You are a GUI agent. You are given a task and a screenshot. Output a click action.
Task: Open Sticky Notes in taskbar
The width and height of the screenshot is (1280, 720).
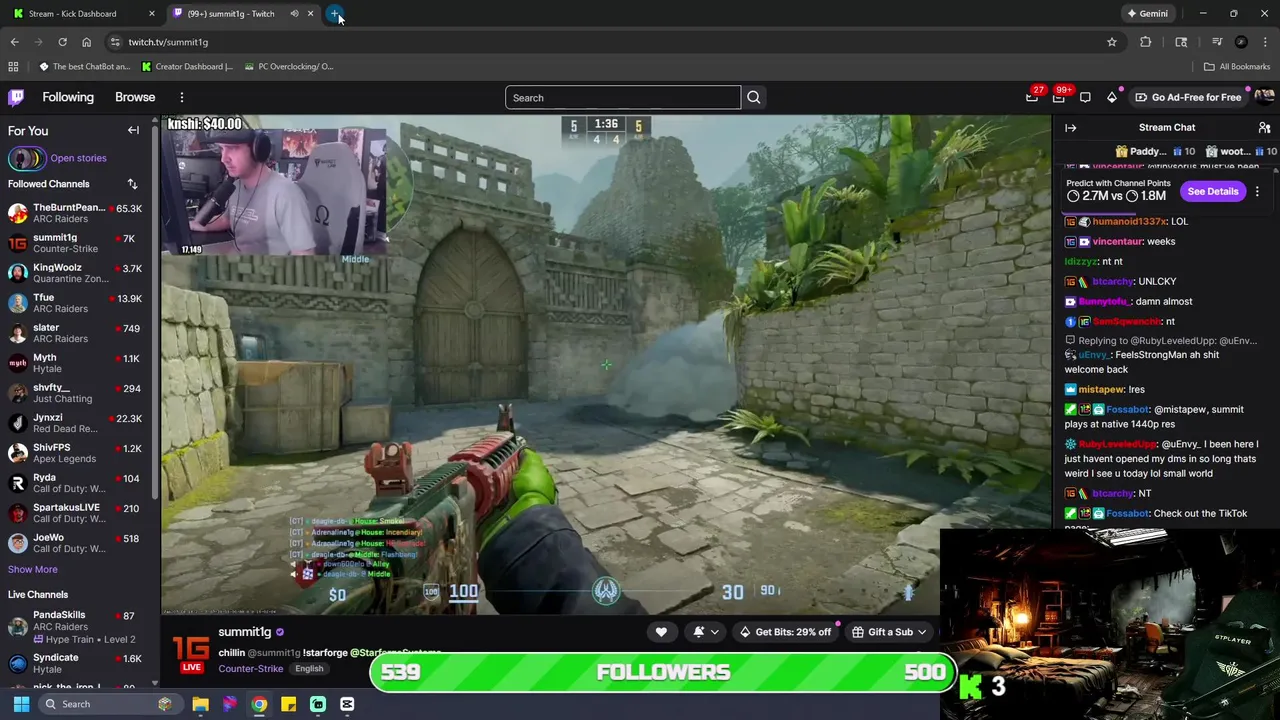[x=288, y=704]
